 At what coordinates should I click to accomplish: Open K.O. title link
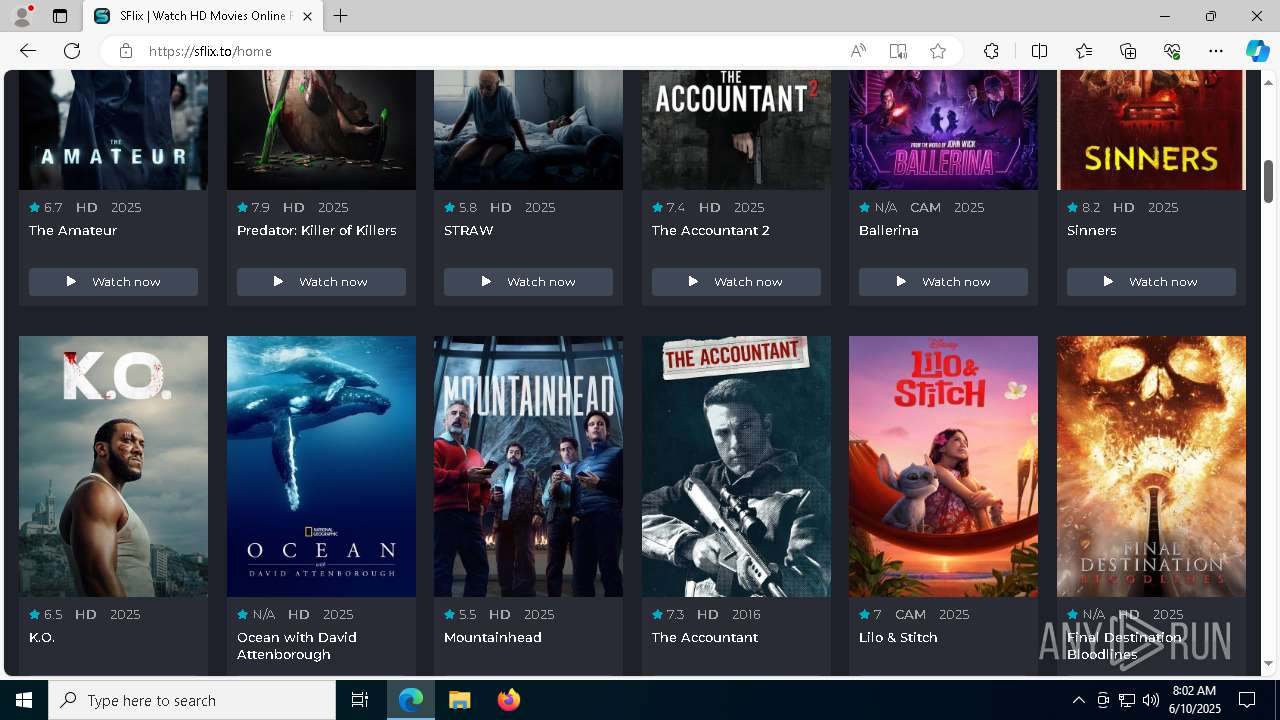pyautogui.click(x=42, y=637)
